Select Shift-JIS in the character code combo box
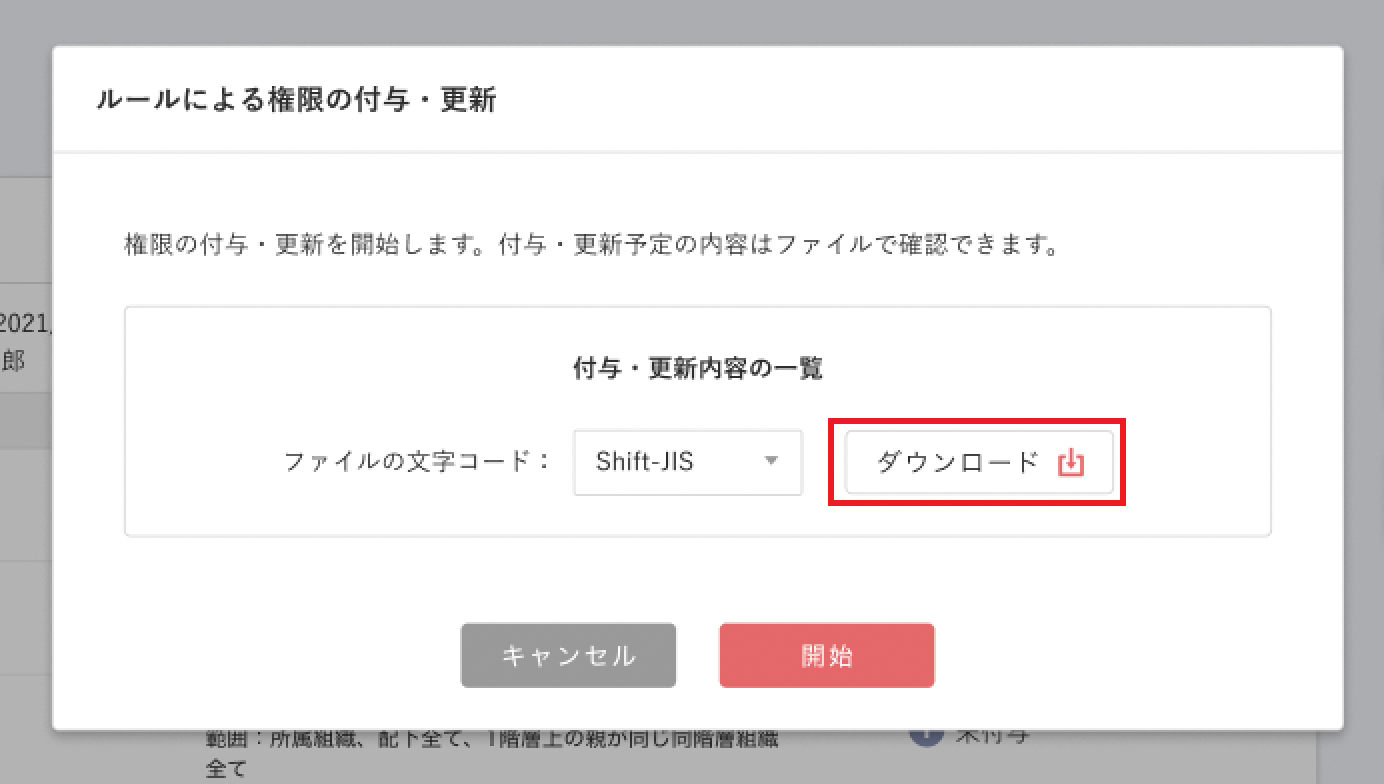Screen dimensions: 1384x784 point(688,462)
